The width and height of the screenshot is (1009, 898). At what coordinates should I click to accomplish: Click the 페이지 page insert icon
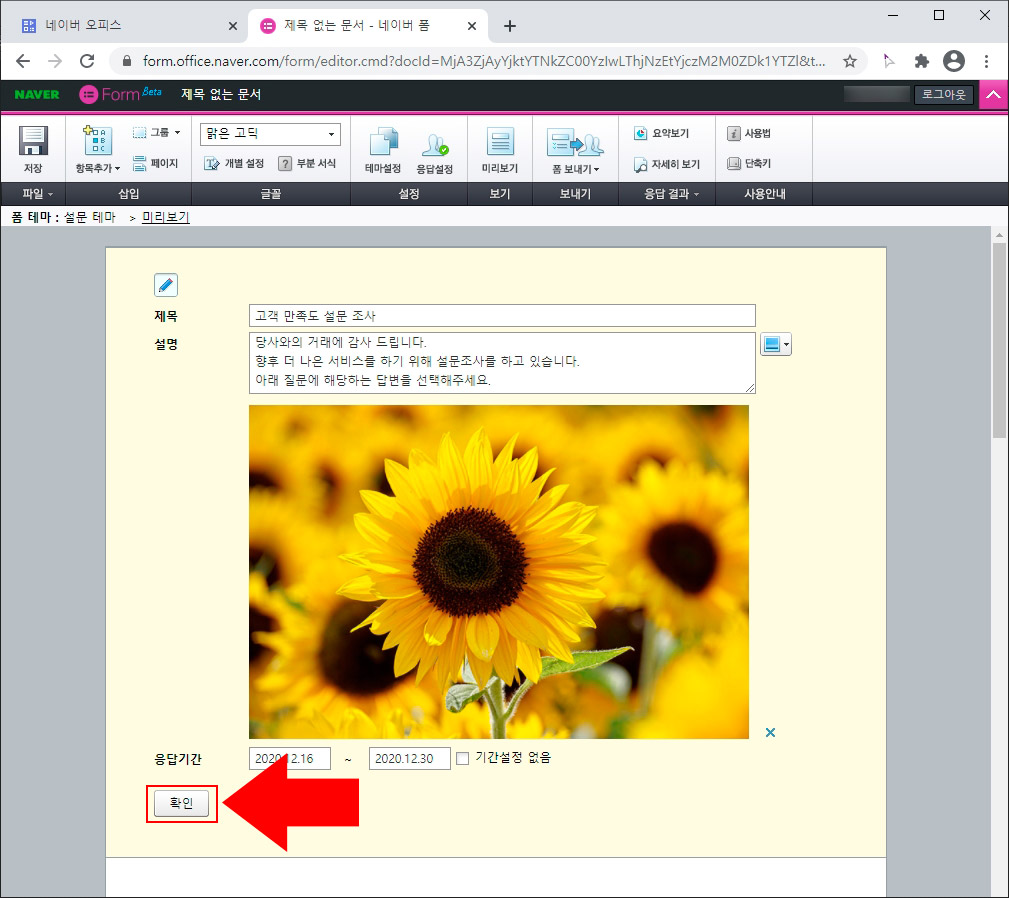(157, 164)
